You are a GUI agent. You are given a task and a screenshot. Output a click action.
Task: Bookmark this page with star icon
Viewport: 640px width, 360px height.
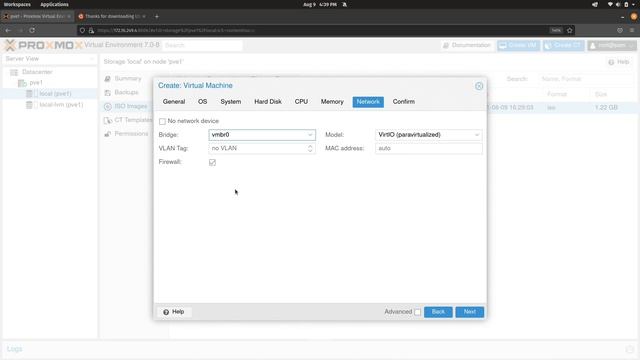(x=570, y=30)
